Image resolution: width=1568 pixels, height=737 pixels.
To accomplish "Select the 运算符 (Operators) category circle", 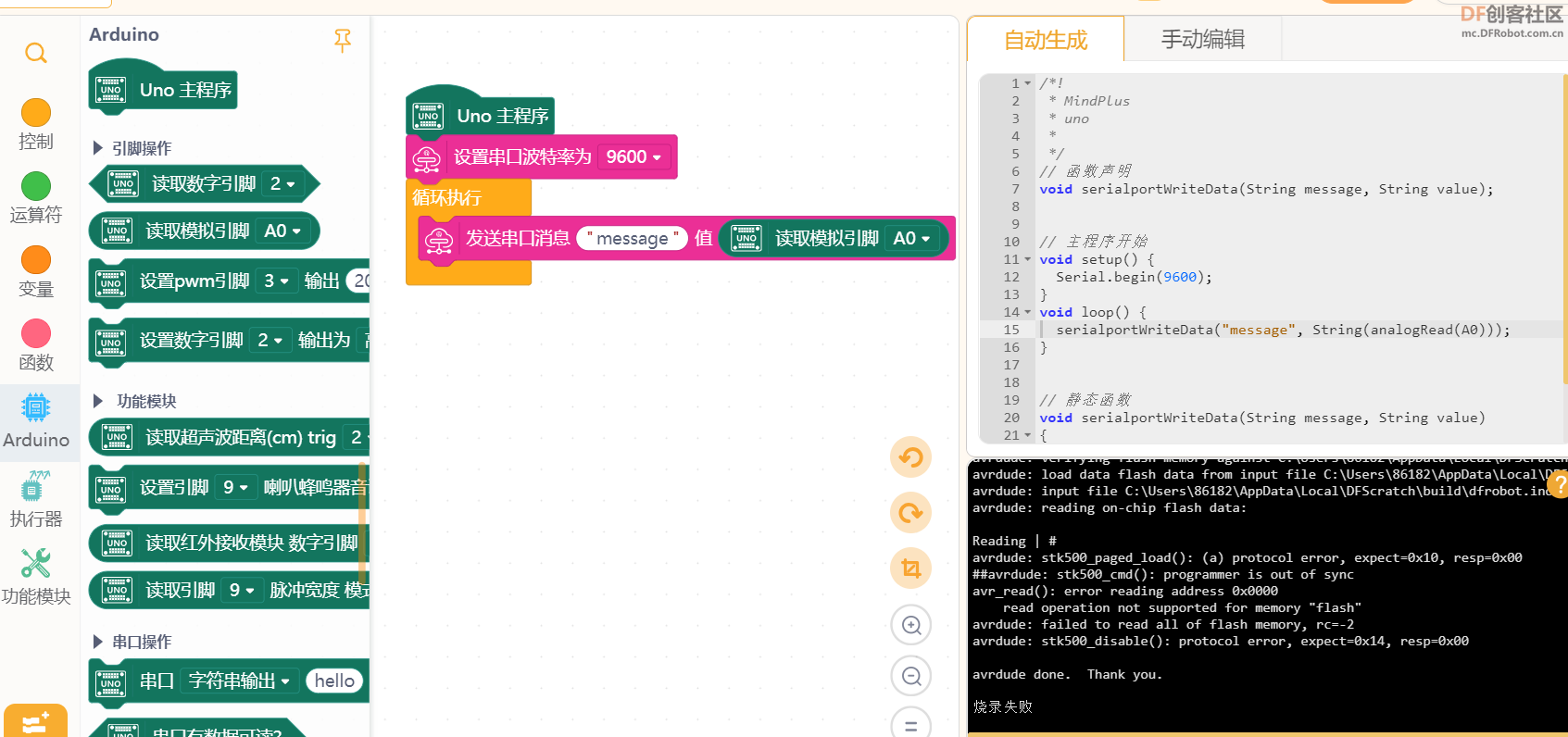I will [x=36, y=186].
